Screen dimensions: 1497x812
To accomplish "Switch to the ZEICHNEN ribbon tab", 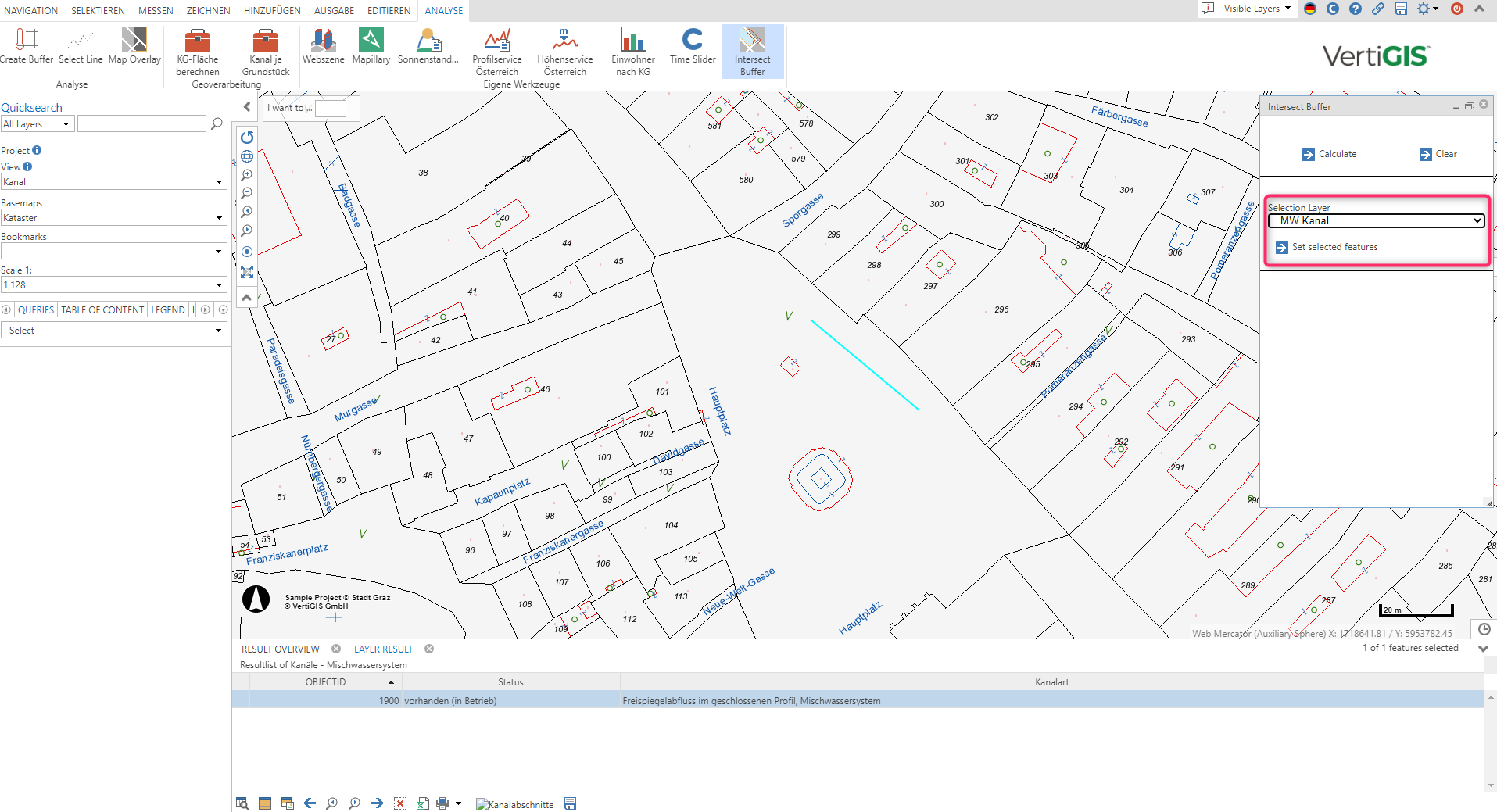I will click(x=208, y=10).
